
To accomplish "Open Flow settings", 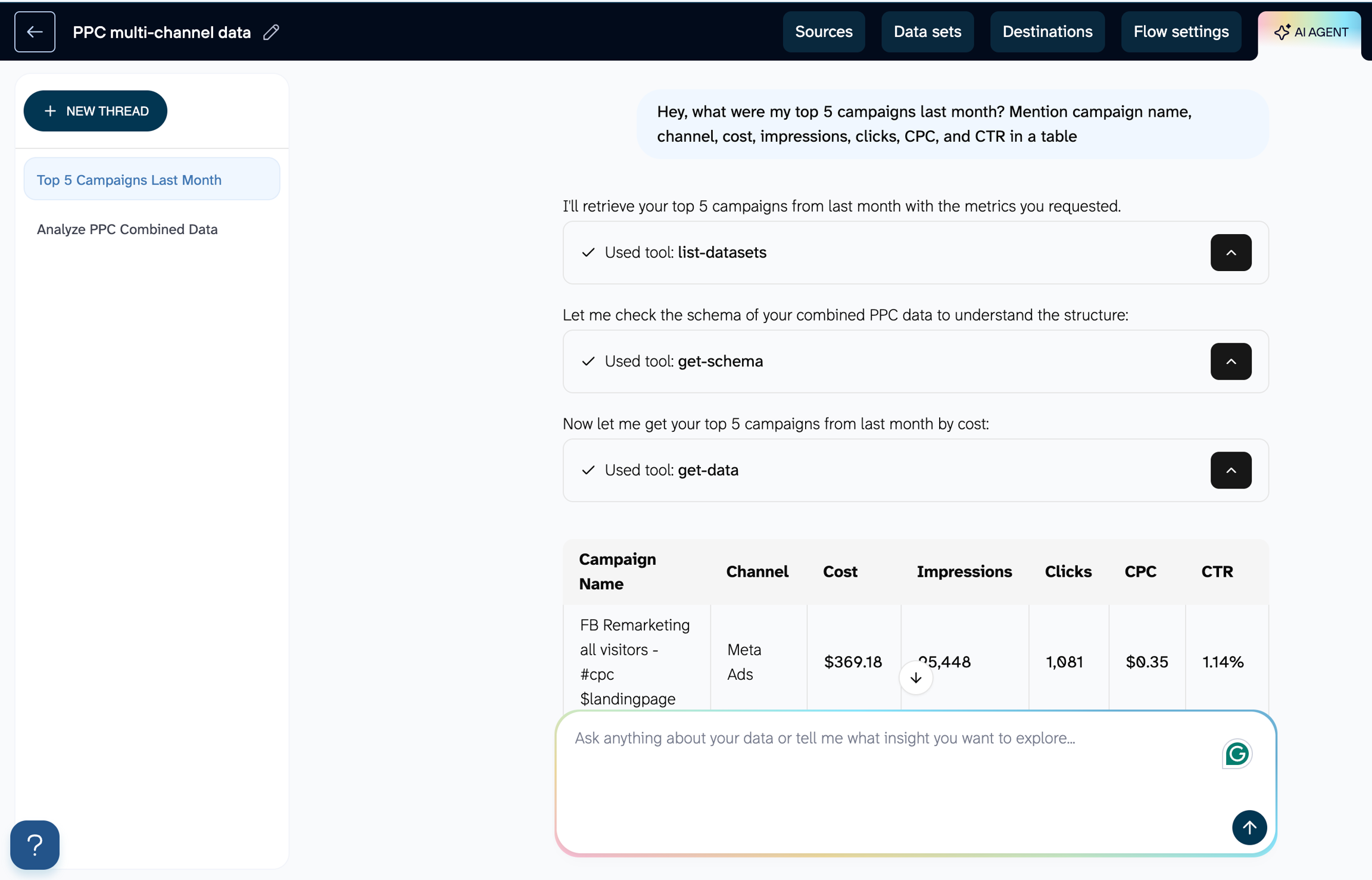I will [1181, 32].
